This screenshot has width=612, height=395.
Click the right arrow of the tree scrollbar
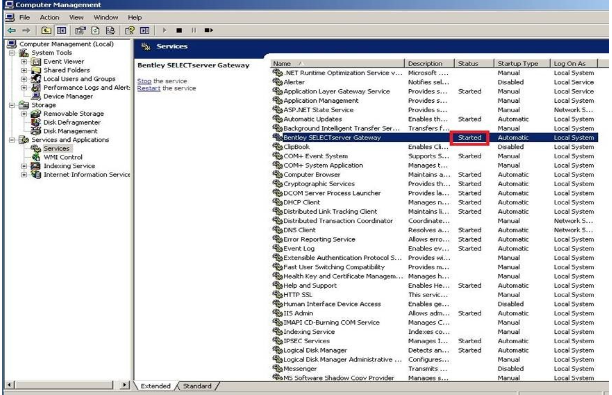click(x=124, y=385)
